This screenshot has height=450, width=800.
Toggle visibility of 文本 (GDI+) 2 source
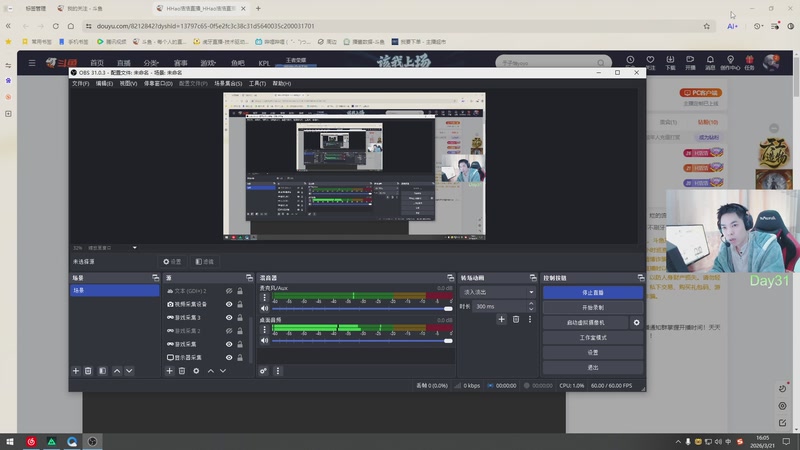pos(229,291)
